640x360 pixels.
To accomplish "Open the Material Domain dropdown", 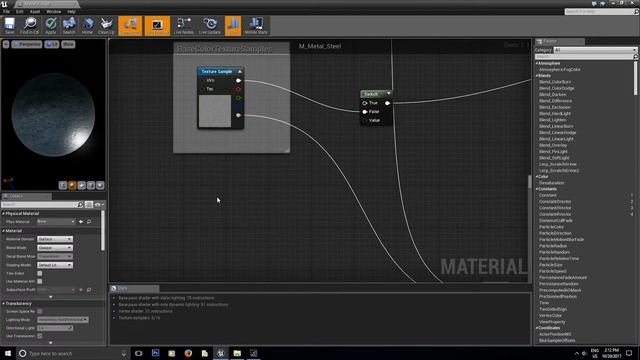I will [x=55, y=239].
